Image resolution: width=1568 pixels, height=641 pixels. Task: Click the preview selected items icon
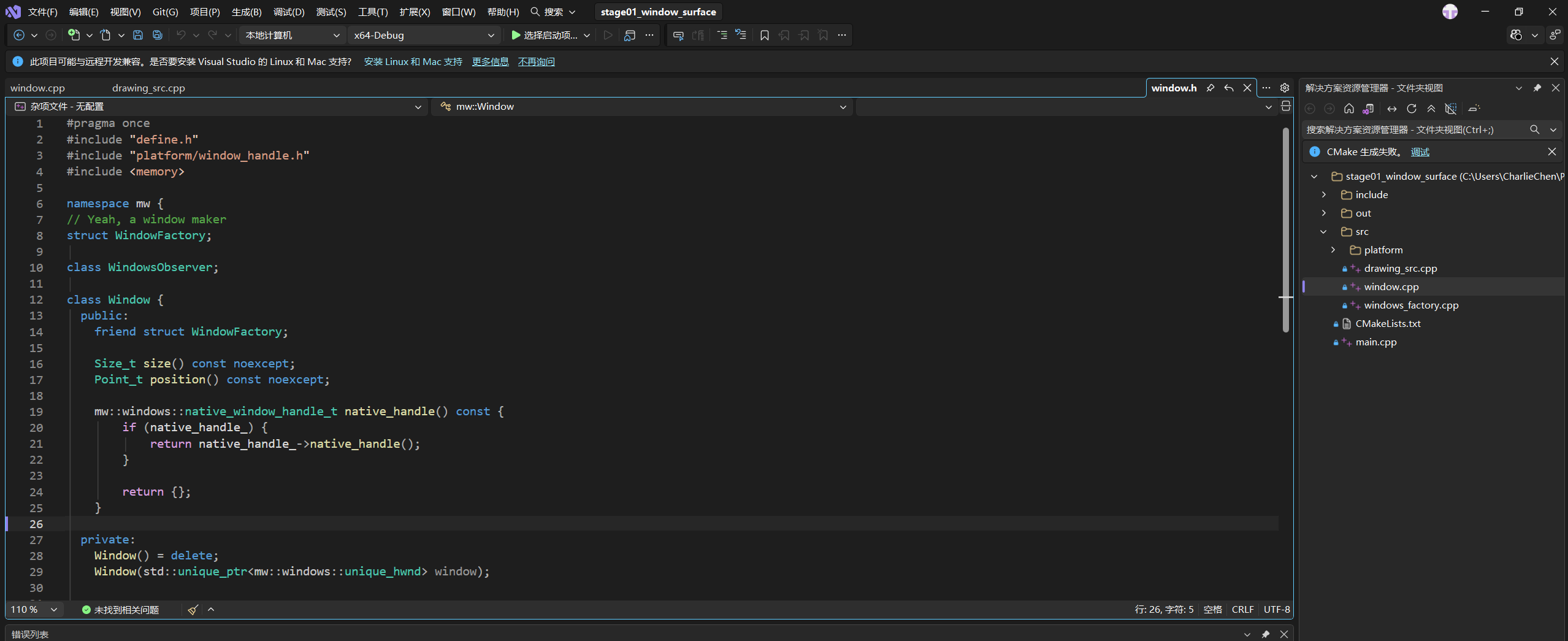(x=1474, y=109)
